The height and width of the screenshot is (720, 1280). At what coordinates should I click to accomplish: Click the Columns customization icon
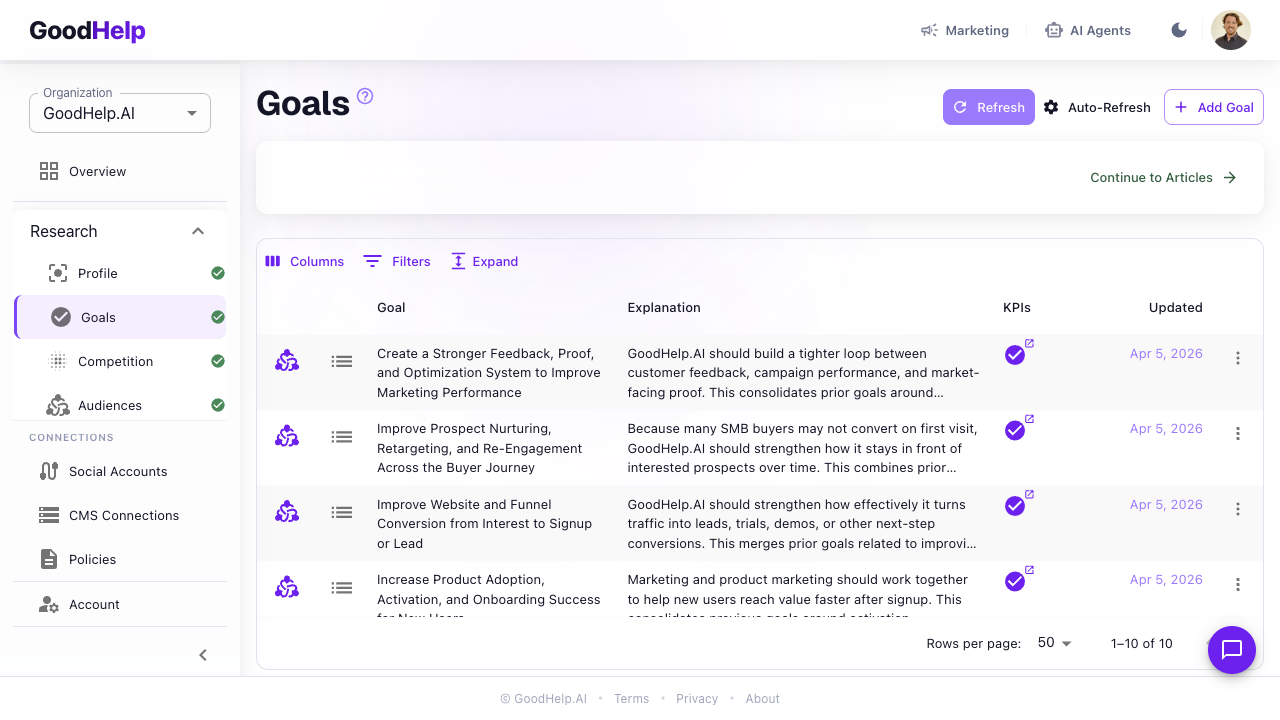point(272,261)
